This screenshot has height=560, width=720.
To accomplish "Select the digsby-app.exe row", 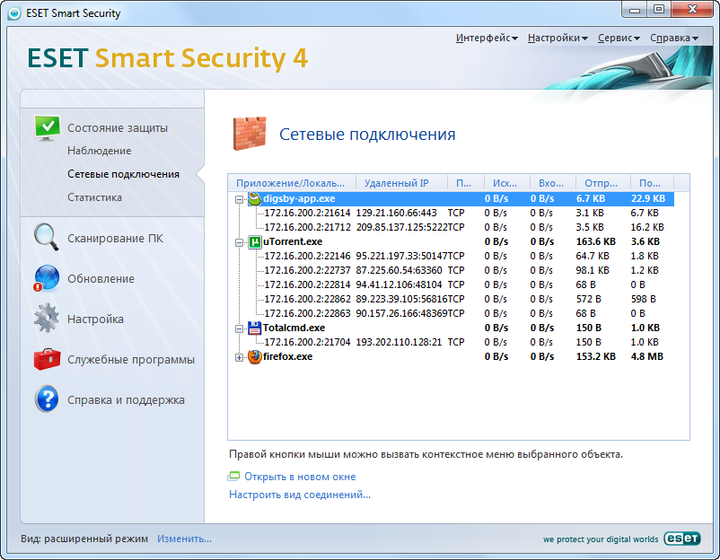I will pos(461,199).
